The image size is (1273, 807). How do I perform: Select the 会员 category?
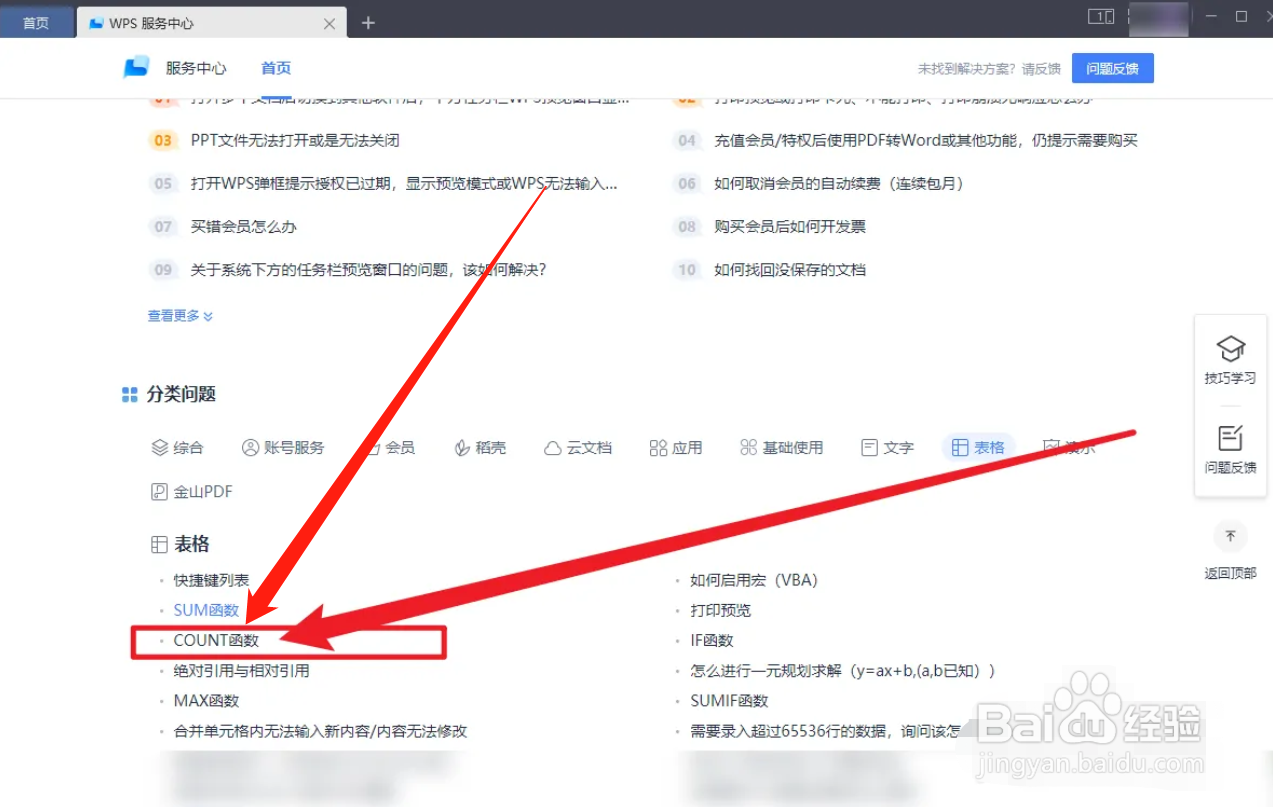(x=390, y=447)
